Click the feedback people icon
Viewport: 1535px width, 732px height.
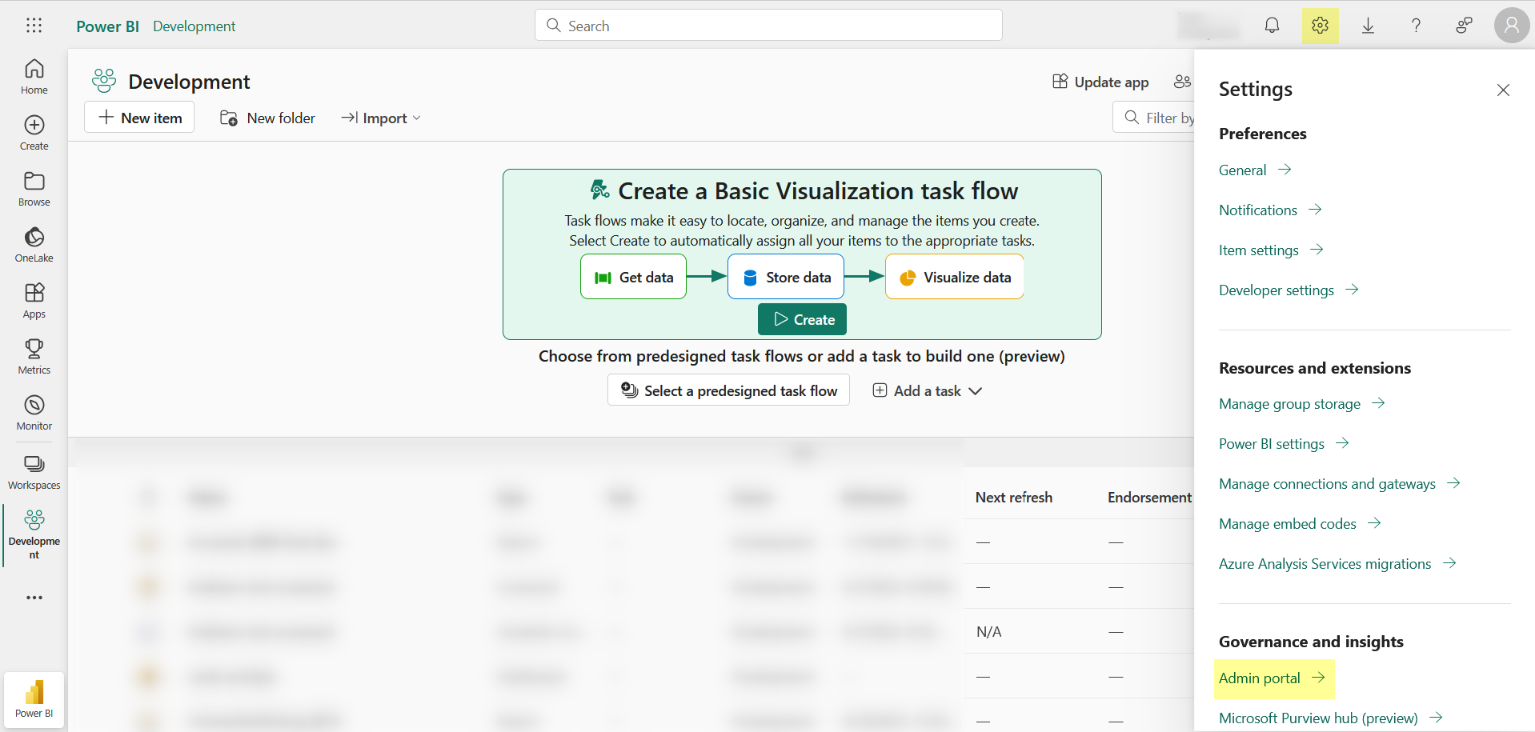click(1464, 26)
